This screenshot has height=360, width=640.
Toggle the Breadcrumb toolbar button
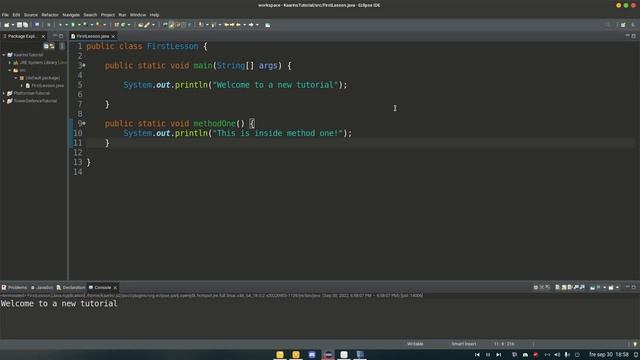point(165,25)
